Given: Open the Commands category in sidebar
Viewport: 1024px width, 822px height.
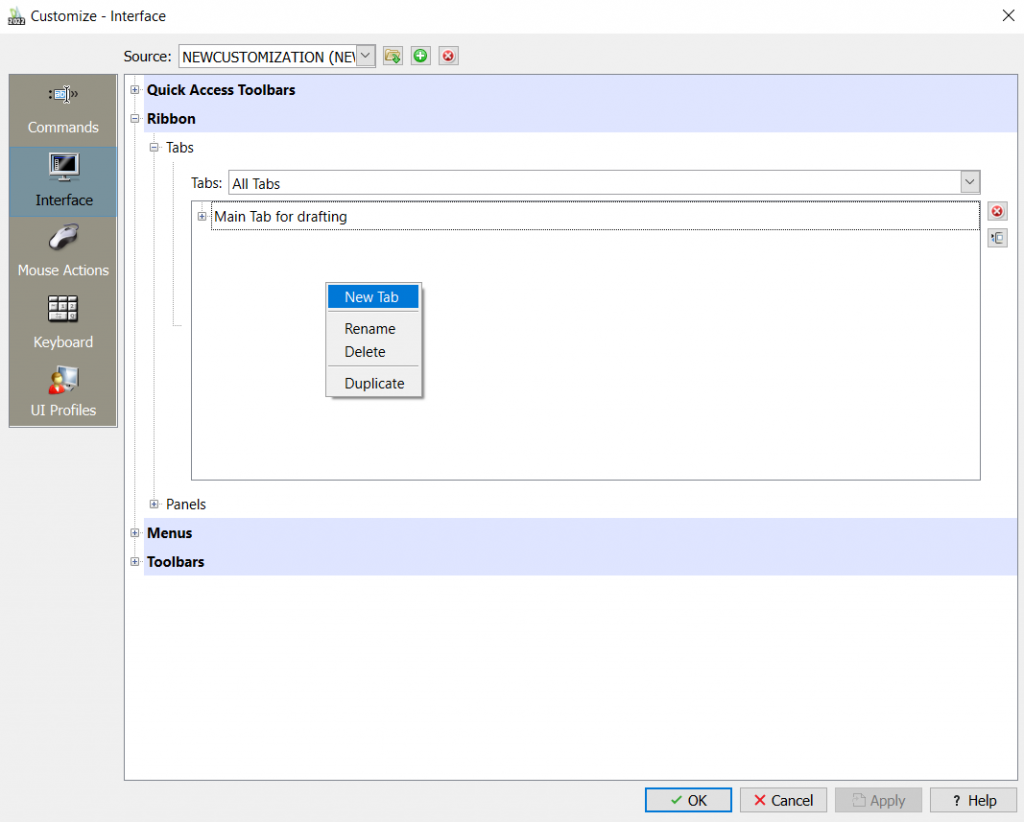Looking at the screenshot, I should 63,110.
